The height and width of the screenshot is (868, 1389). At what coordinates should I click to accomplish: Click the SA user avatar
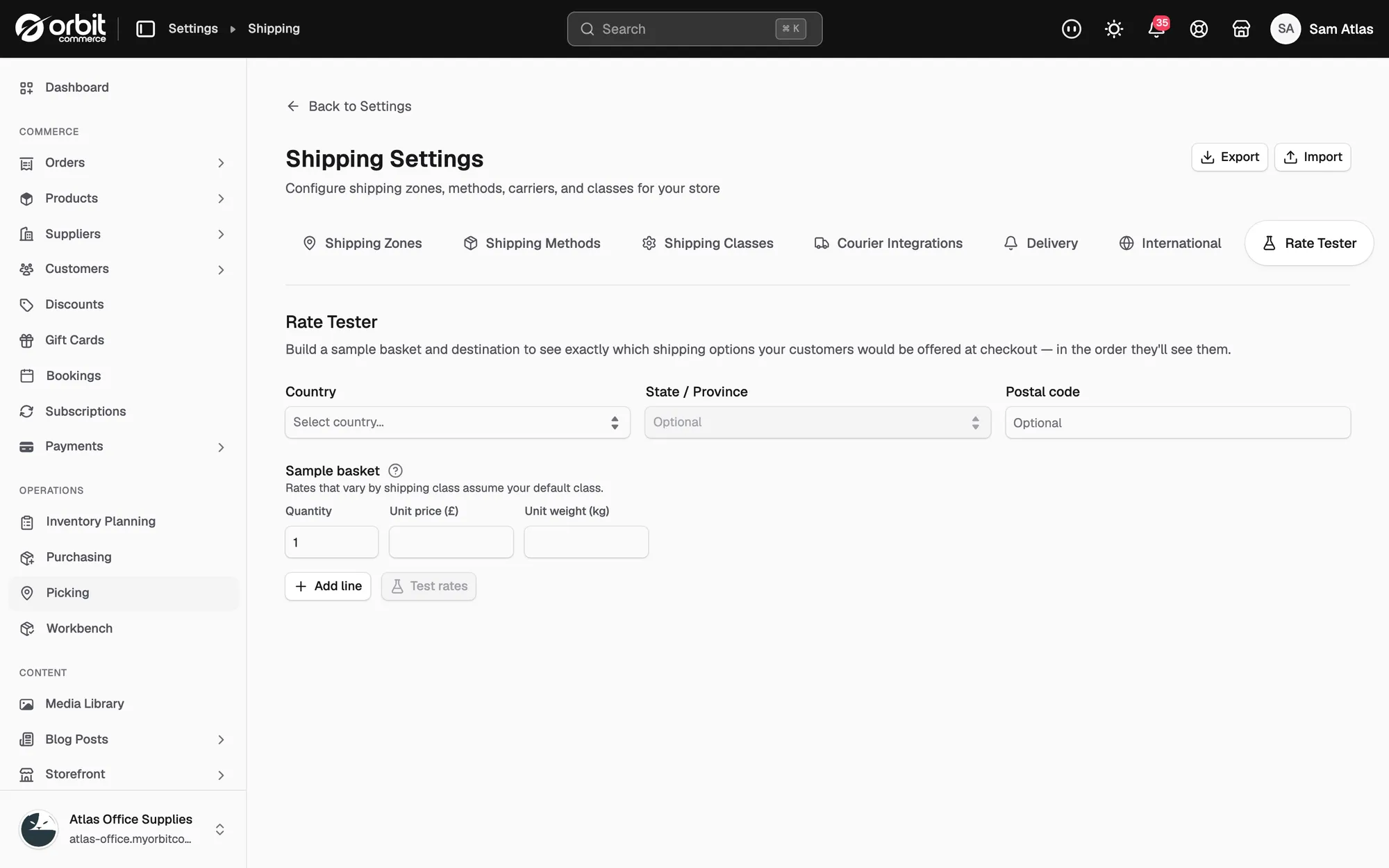pyautogui.click(x=1286, y=28)
